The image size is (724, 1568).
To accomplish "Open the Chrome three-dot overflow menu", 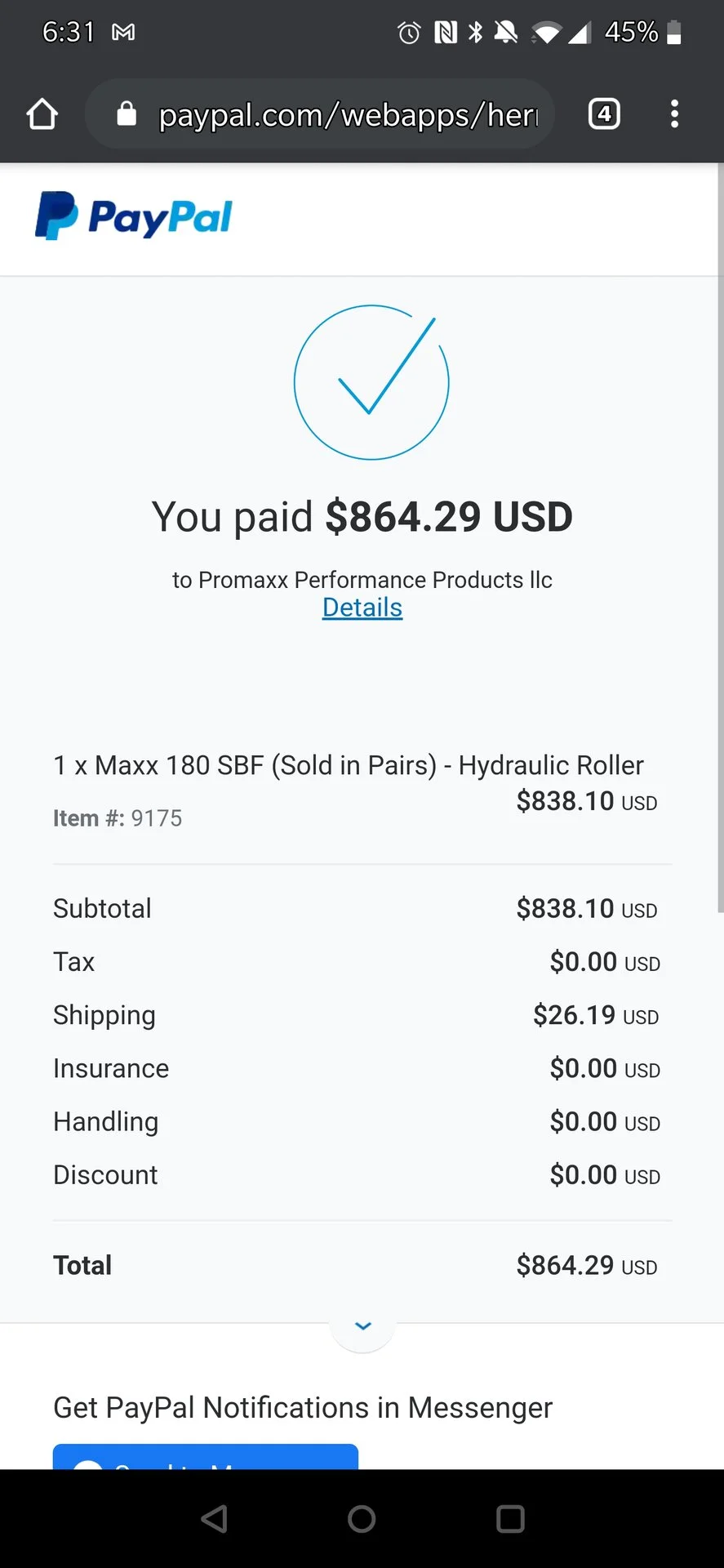I will click(x=674, y=114).
